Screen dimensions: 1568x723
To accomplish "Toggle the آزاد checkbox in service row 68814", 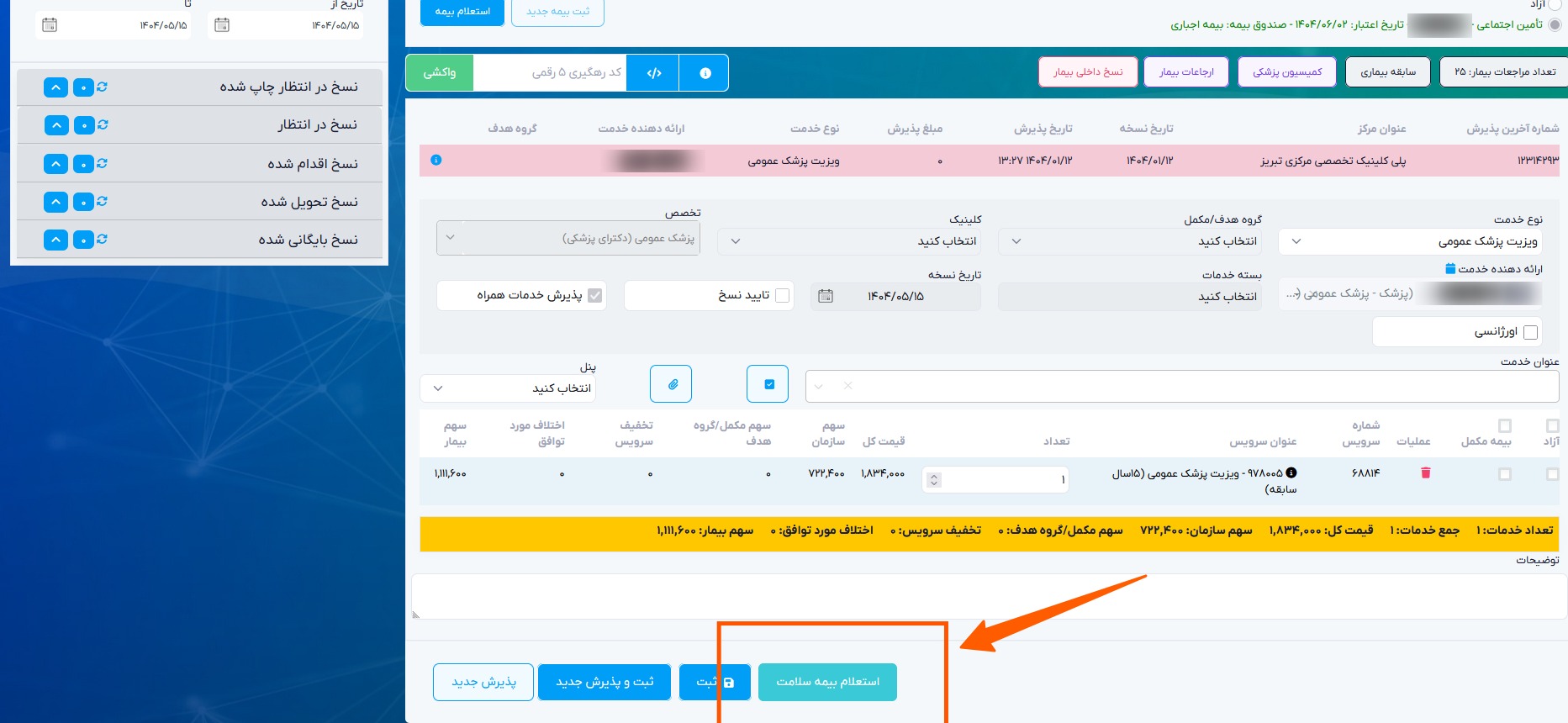I will [1553, 474].
